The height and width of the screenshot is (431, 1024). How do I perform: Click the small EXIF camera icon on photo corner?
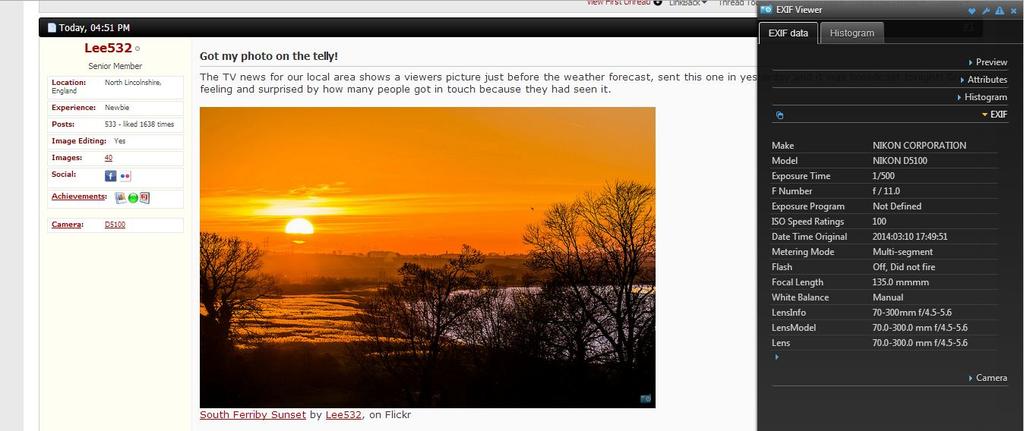645,398
